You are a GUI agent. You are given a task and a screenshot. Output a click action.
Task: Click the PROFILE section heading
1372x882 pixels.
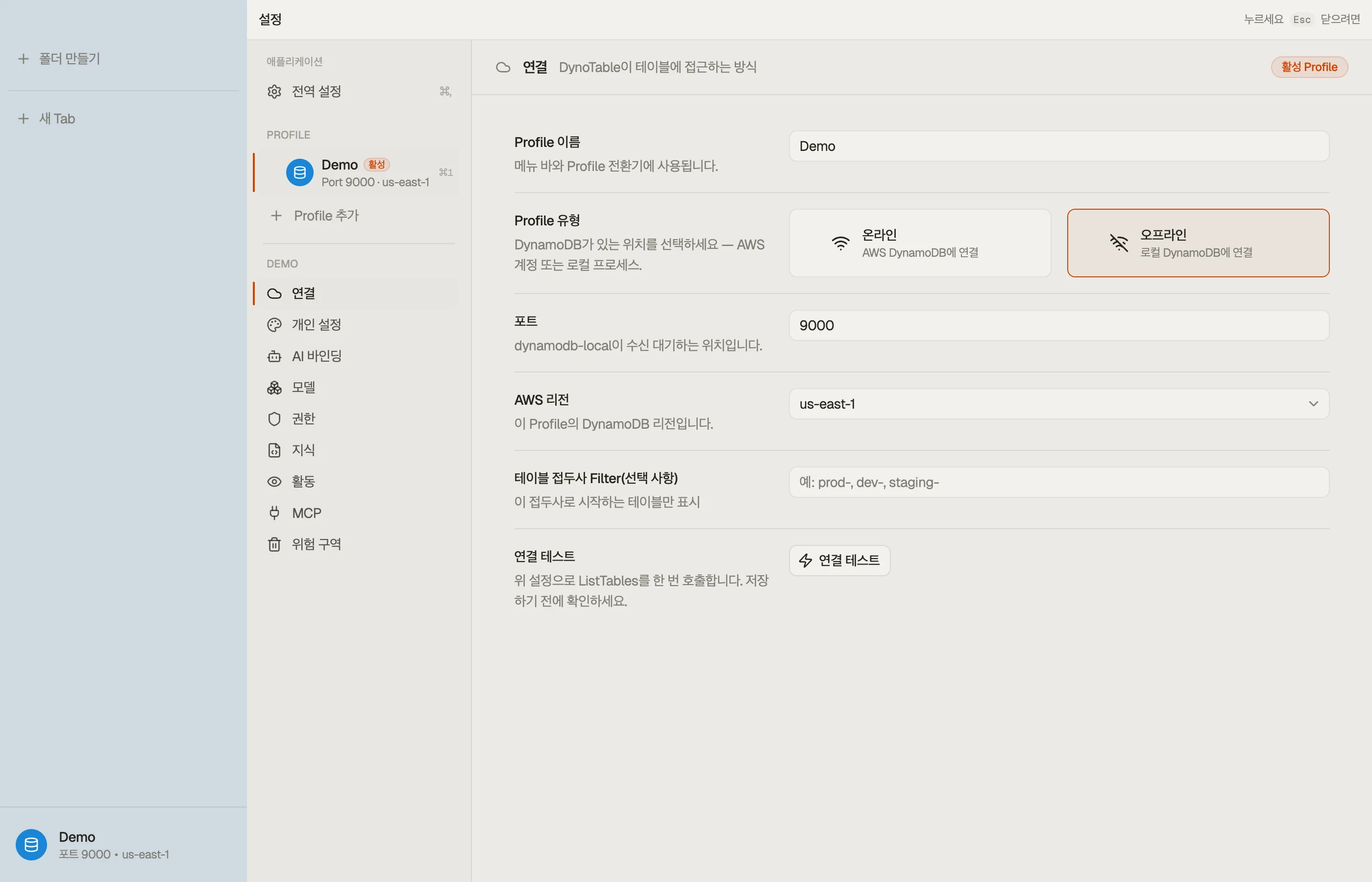(288, 135)
